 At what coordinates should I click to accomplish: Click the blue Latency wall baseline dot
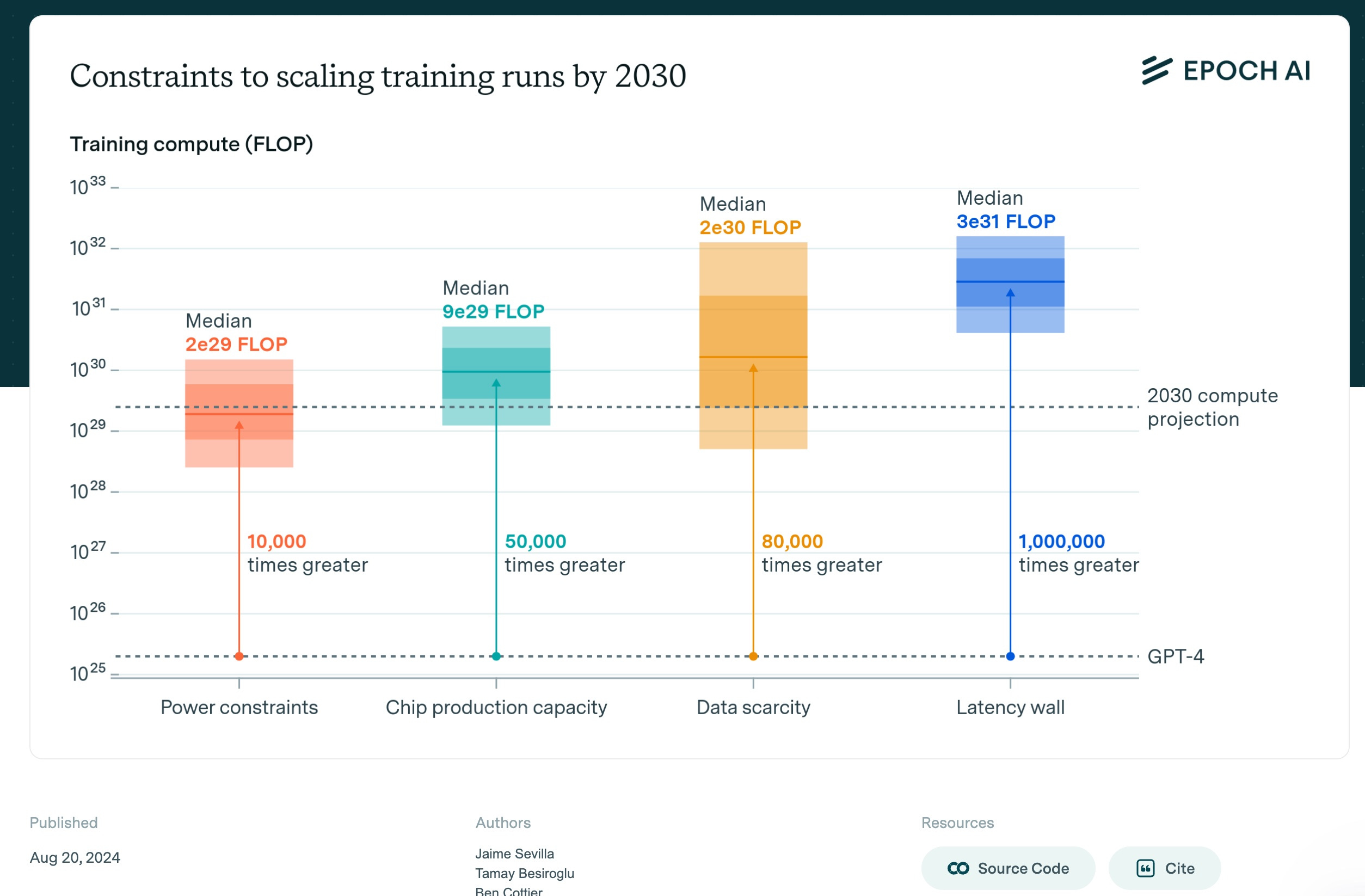tap(1010, 656)
